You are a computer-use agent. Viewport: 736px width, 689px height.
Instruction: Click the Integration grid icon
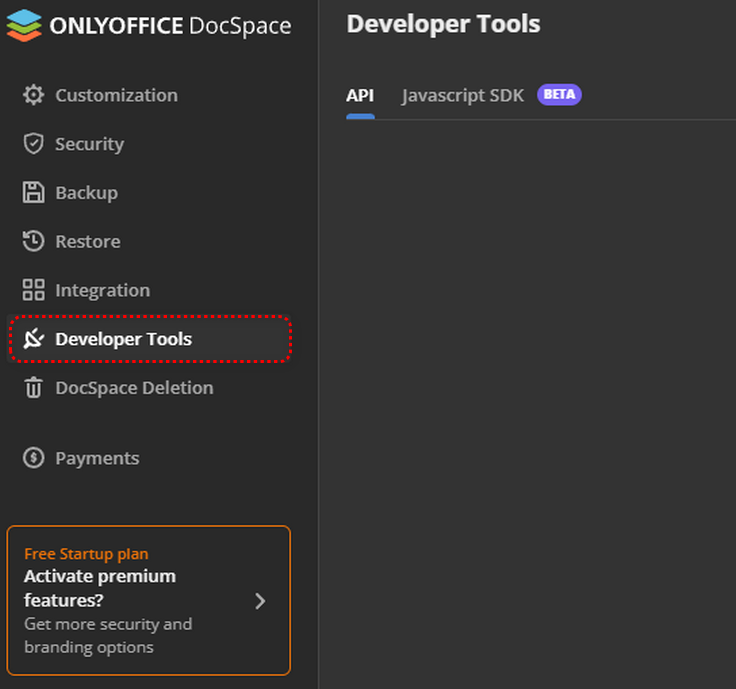coord(34,290)
